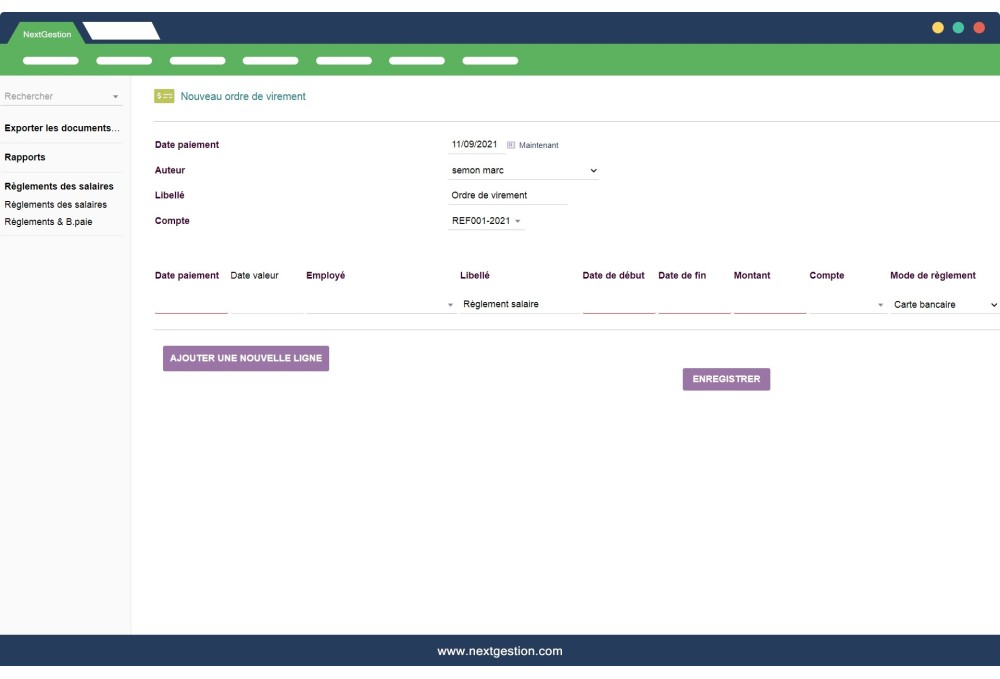Click the green window control dot

[957, 29]
